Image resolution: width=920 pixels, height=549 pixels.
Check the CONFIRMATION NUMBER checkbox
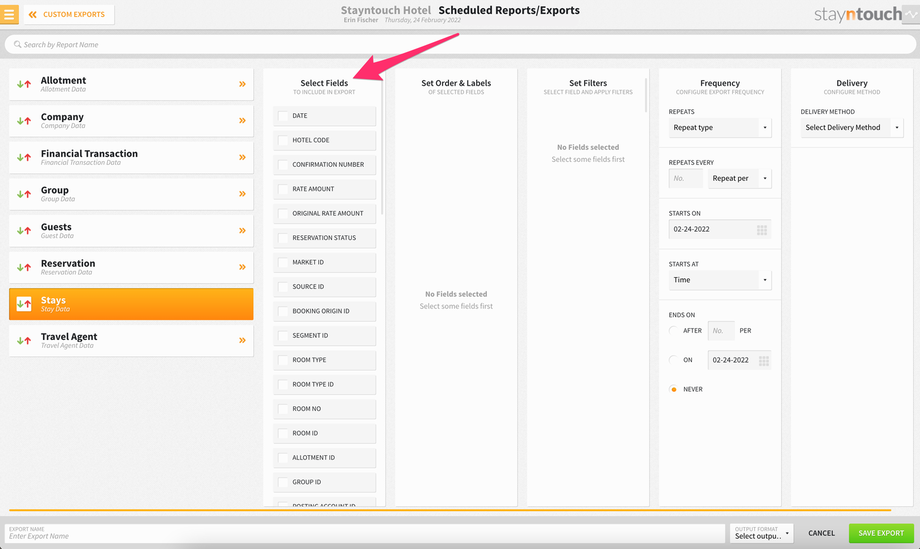click(283, 165)
